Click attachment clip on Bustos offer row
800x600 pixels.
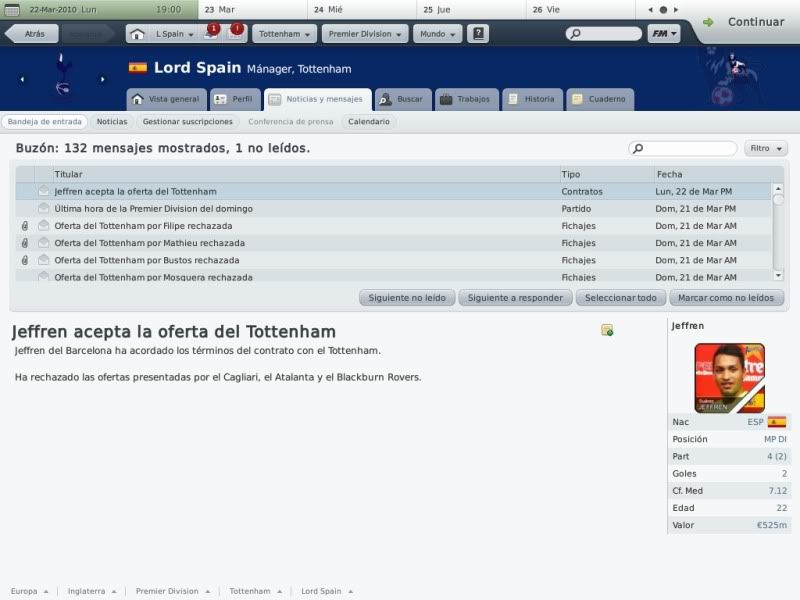click(24, 260)
